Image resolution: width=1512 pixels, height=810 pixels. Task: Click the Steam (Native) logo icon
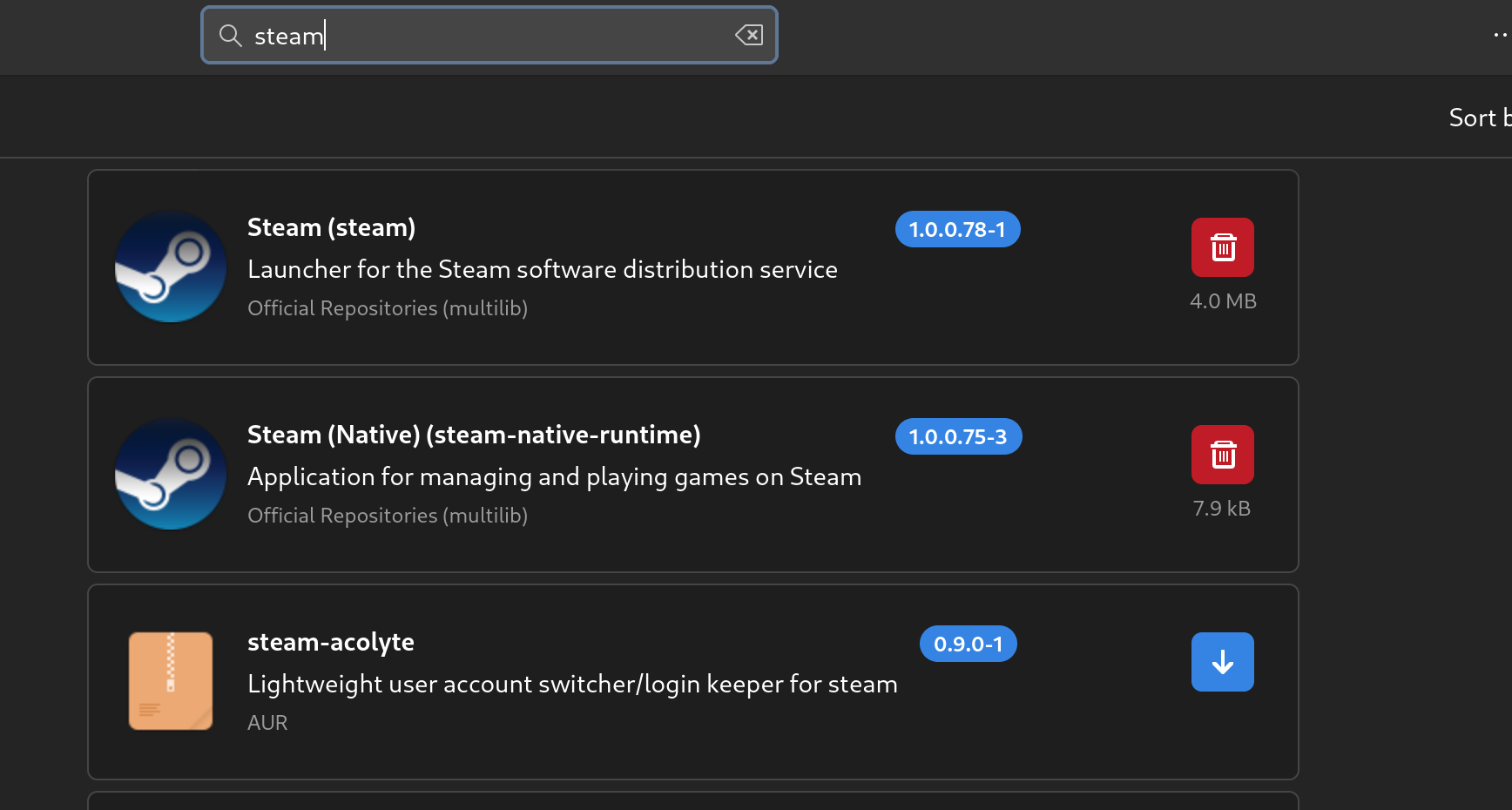(171, 475)
